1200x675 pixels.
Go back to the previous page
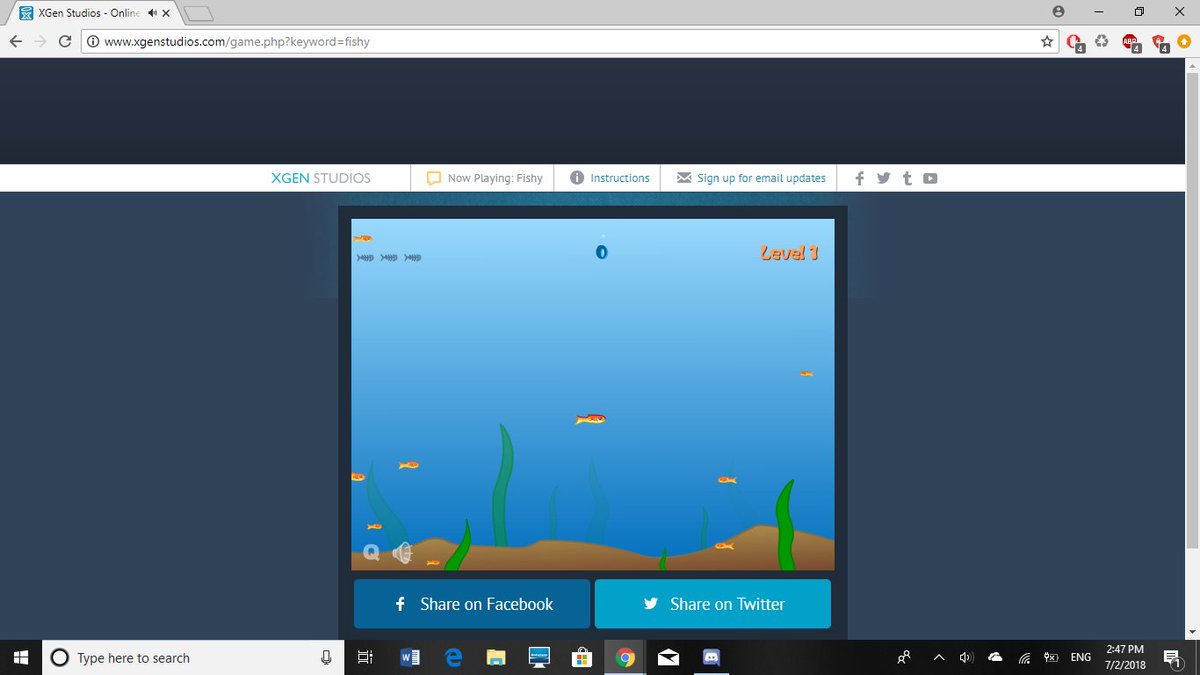tap(15, 41)
